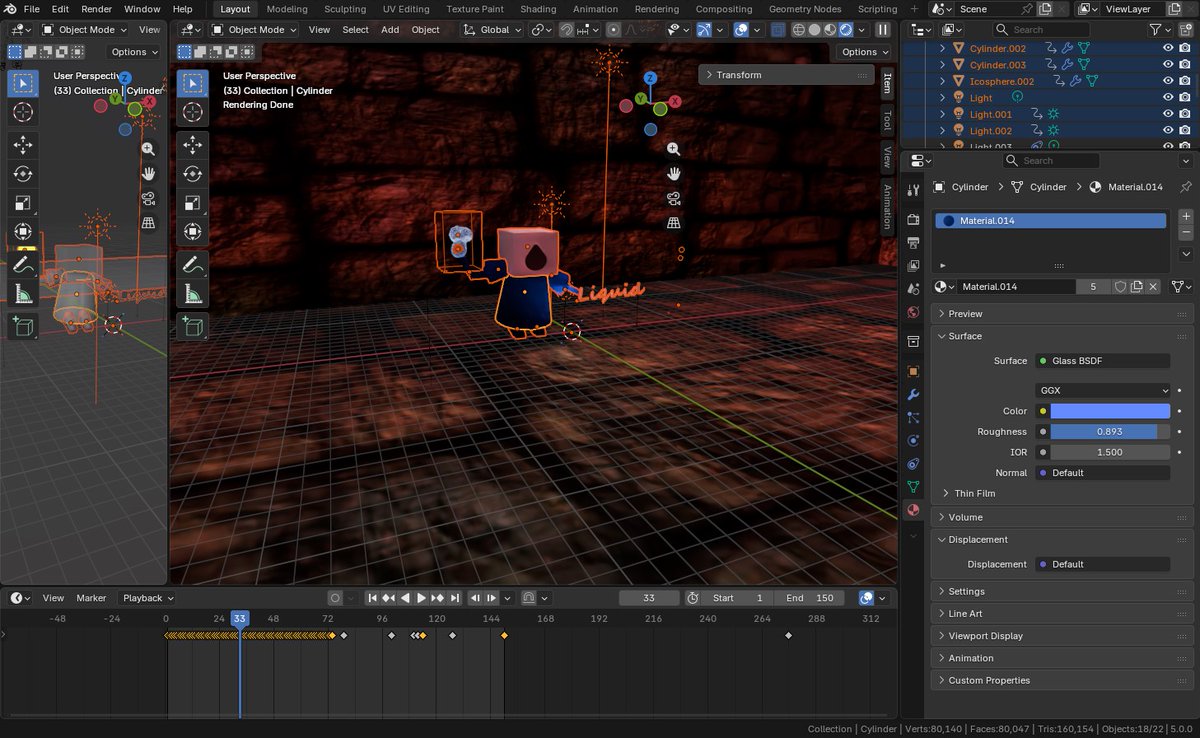Switch perspective/orthographic grid icon in main viewport

(673, 223)
